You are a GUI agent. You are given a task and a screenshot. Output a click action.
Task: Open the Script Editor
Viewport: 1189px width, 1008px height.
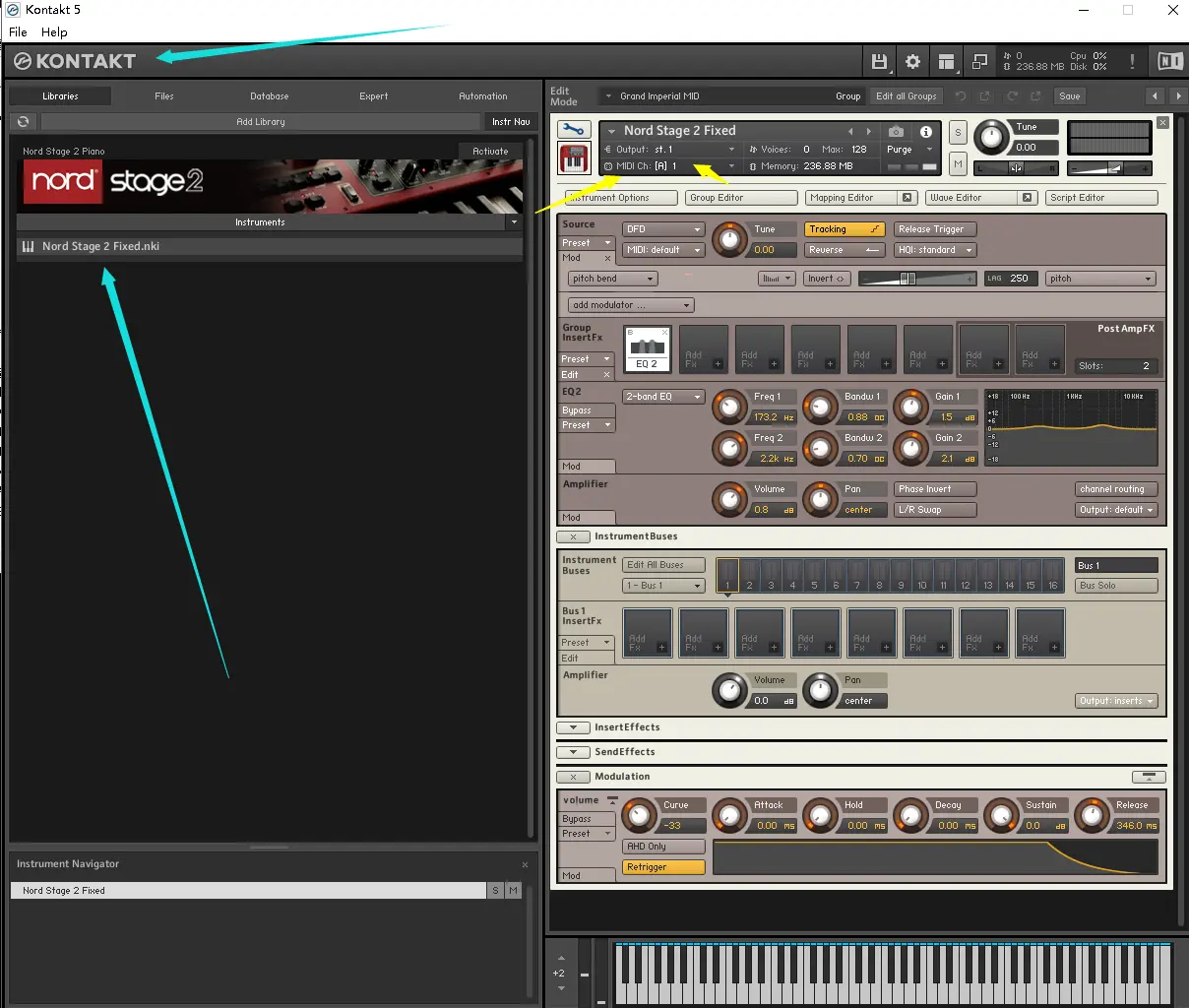point(1101,198)
